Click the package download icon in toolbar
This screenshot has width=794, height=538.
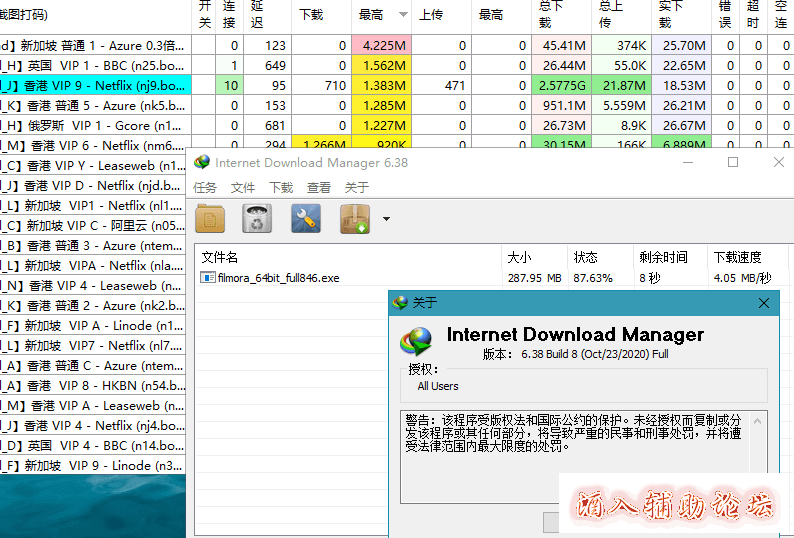click(355, 218)
